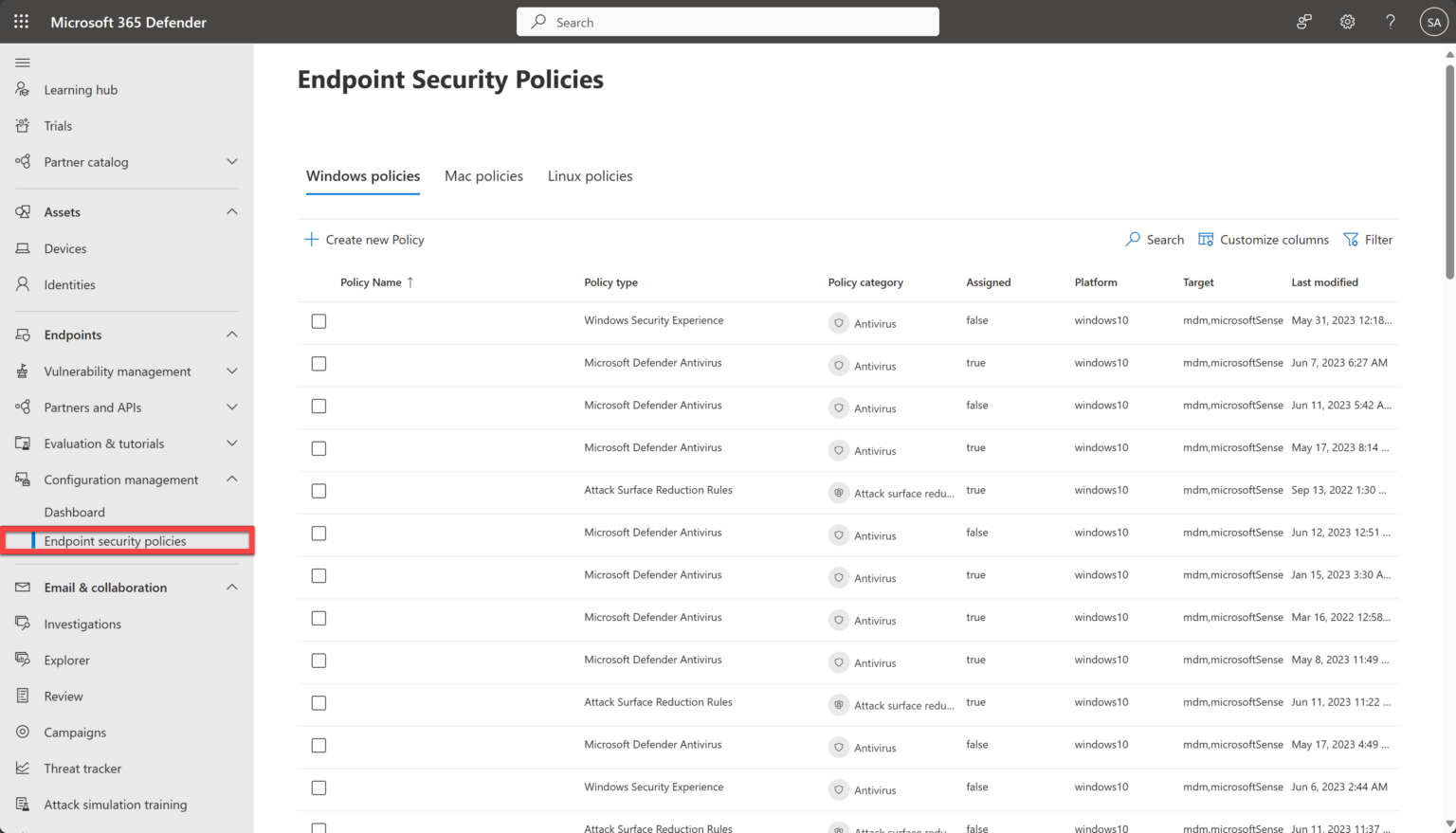
Task: Check the Jun 6, 2023 2:44 AM row checkbox
Action: click(318, 788)
